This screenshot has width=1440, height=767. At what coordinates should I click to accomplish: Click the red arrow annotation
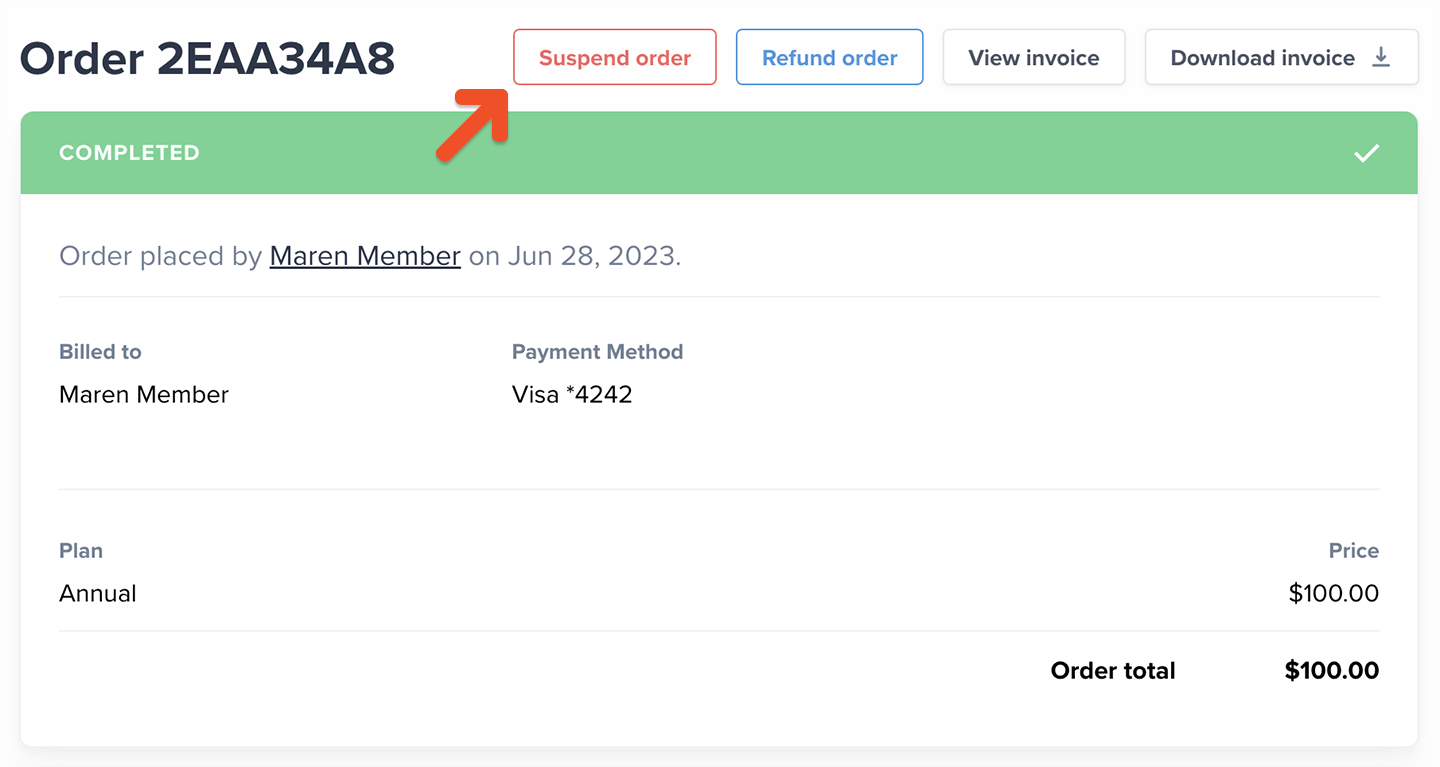pyautogui.click(x=474, y=124)
